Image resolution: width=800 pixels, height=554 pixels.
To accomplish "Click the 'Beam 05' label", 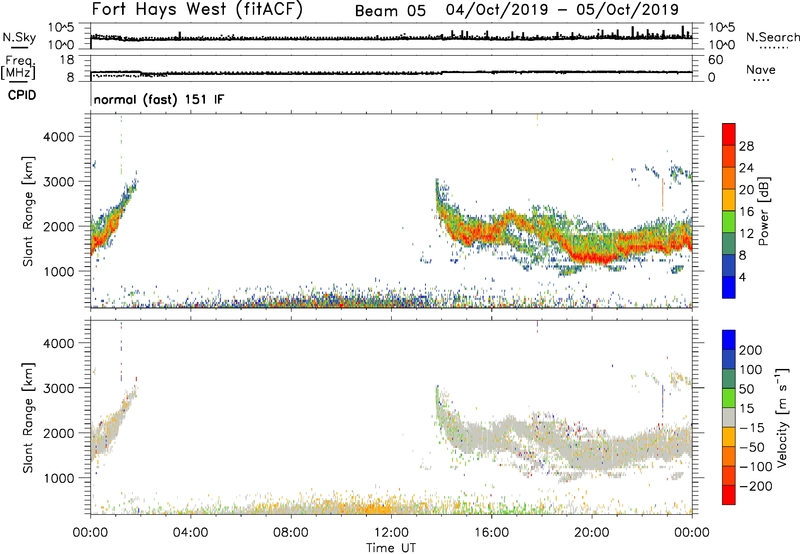I will [390, 11].
